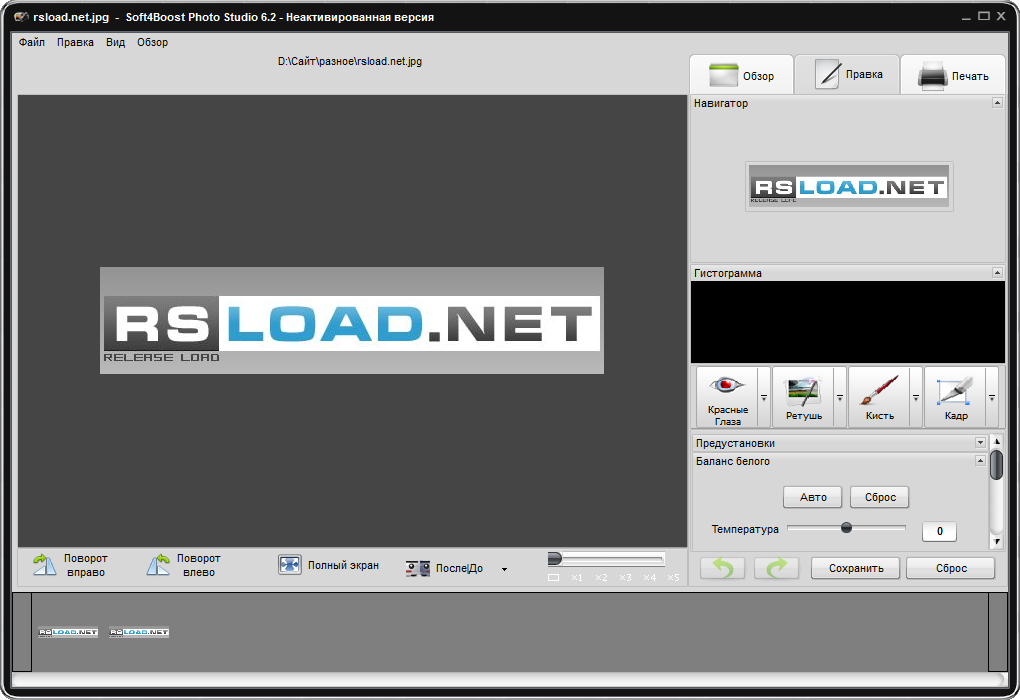1020x700 pixels.
Task: Select the second filmstrip thumbnail
Action: 139,632
